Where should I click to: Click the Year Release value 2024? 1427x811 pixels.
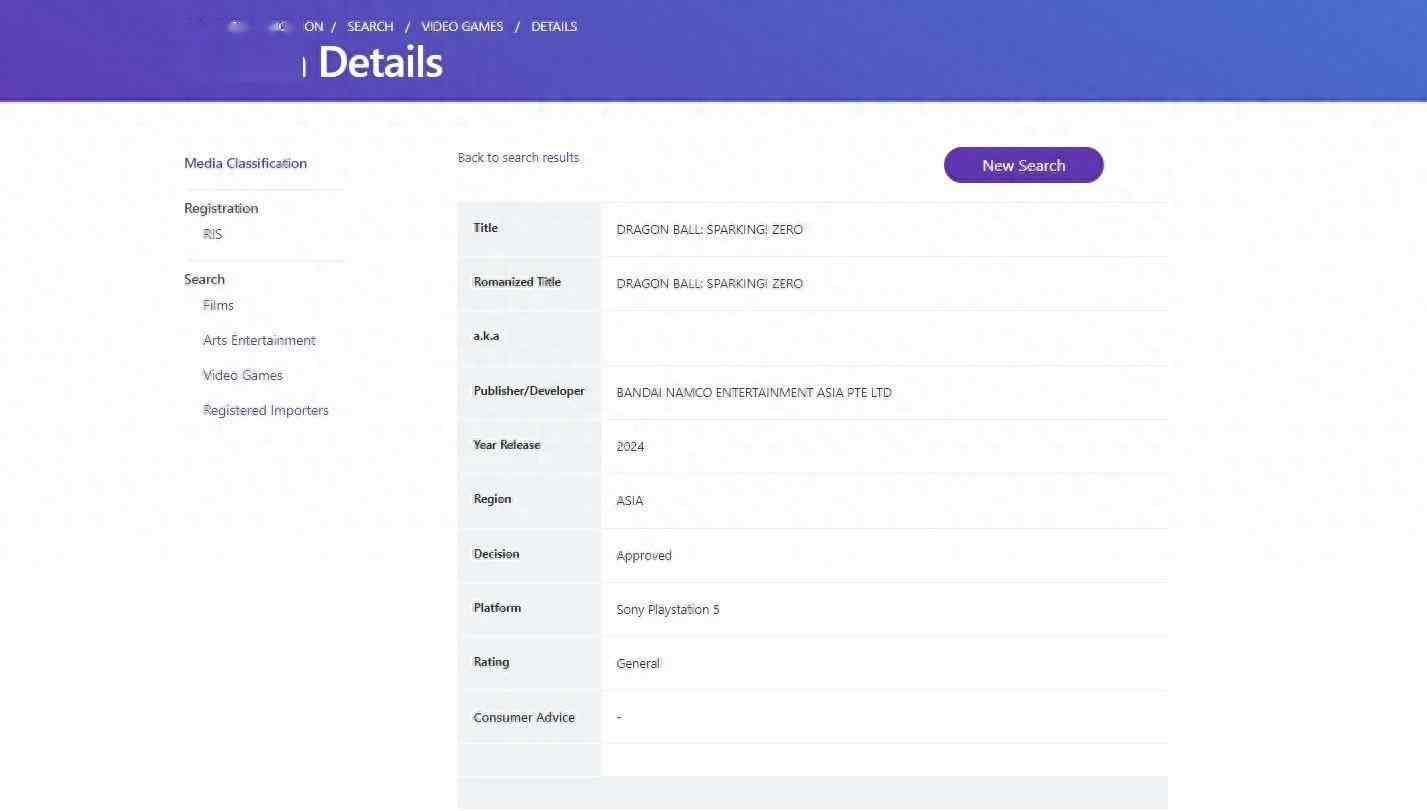pyautogui.click(x=630, y=446)
